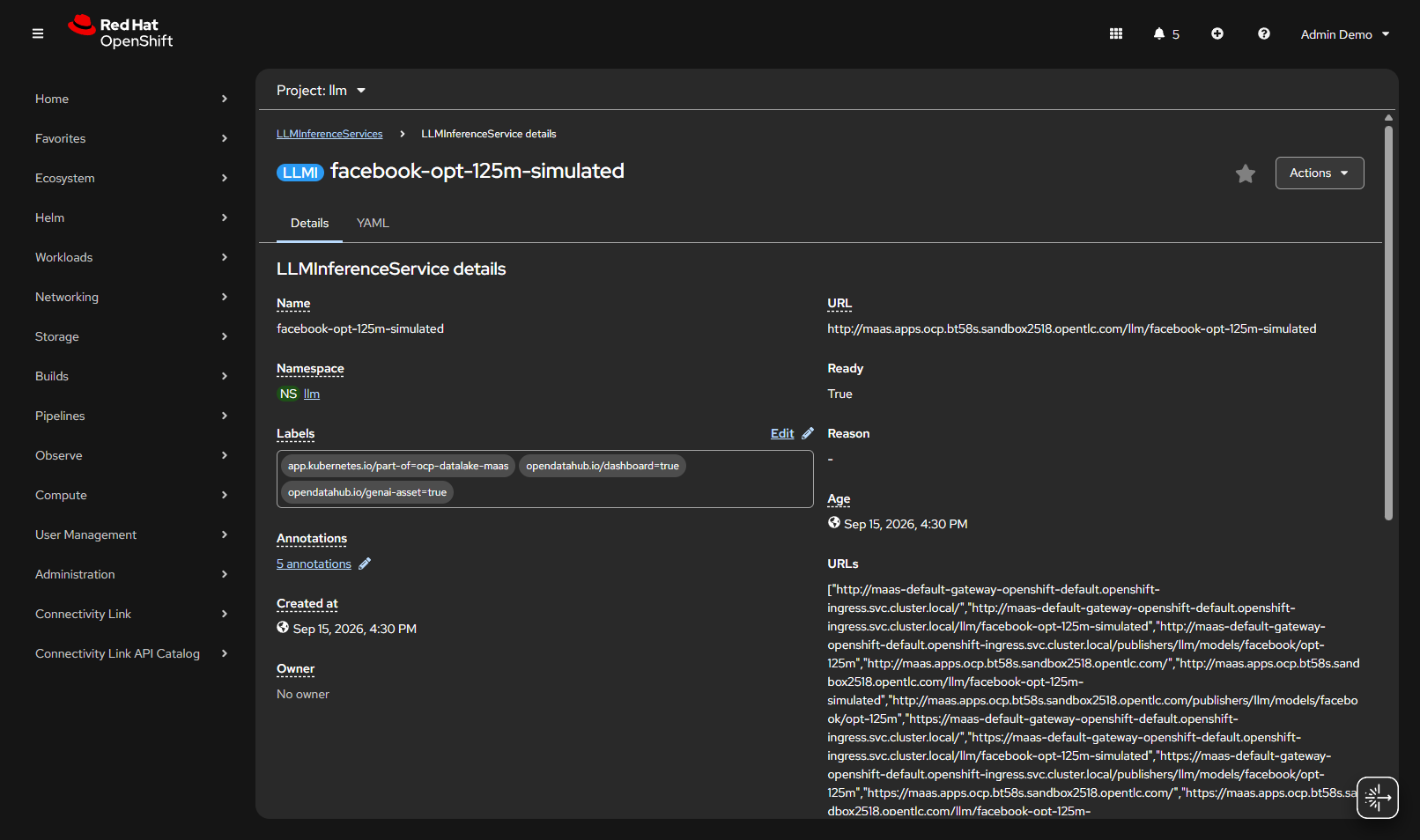
Task: Expand Compute in the sidebar
Action: coord(131,495)
